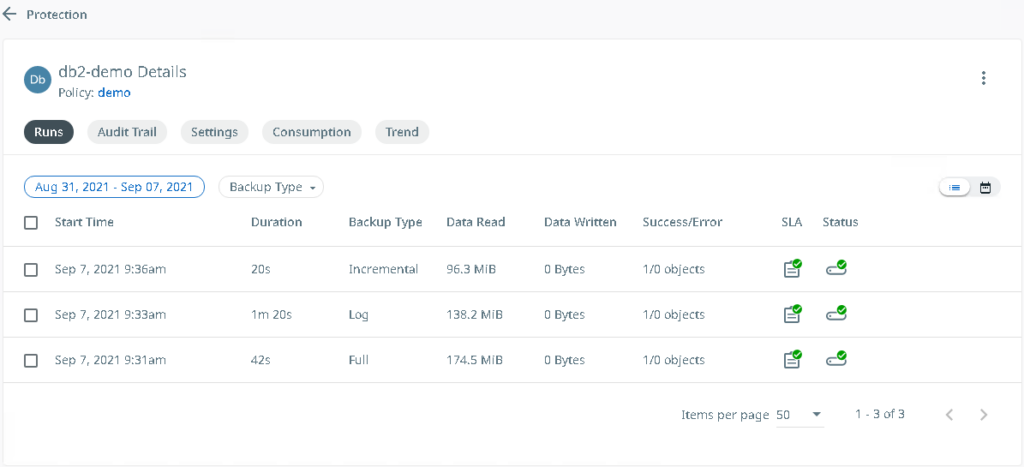Screen dimensions: 1024x467
Task: Open the demo policy link
Action: [x=114, y=93]
